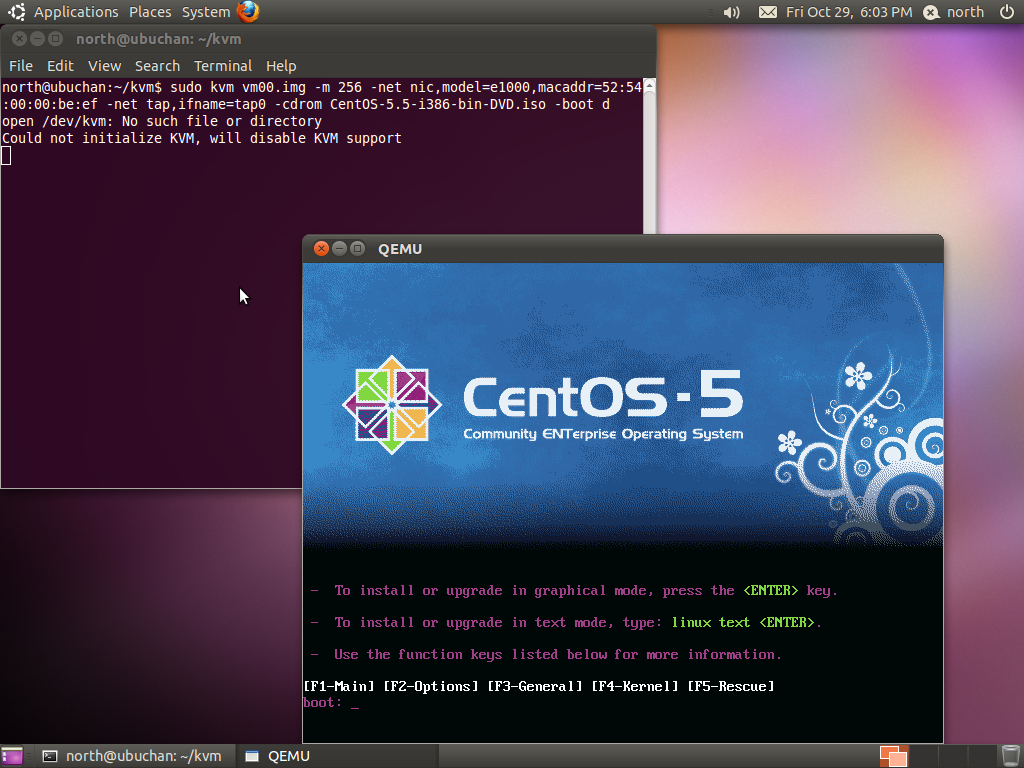The height and width of the screenshot is (768, 1024).
Task: Close the QEMU window
Action: (x=321, y=248)
